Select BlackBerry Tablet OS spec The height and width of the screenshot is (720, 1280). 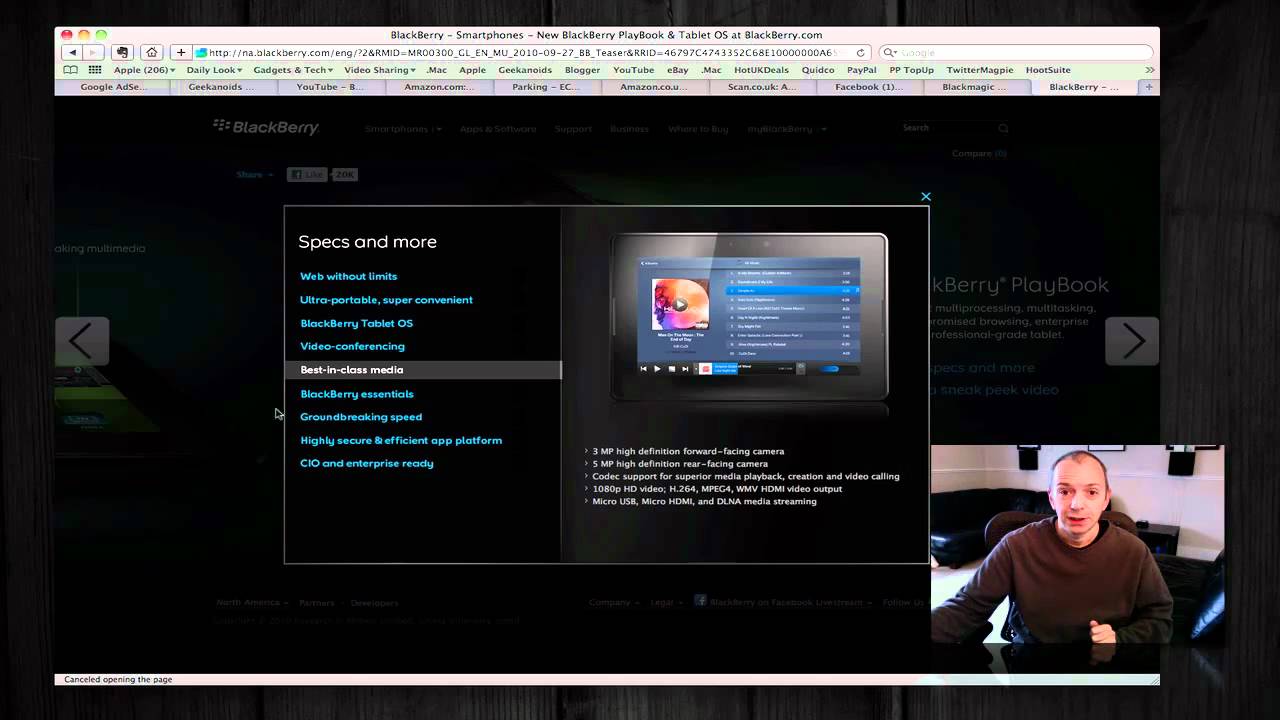(x=356, y=323)
